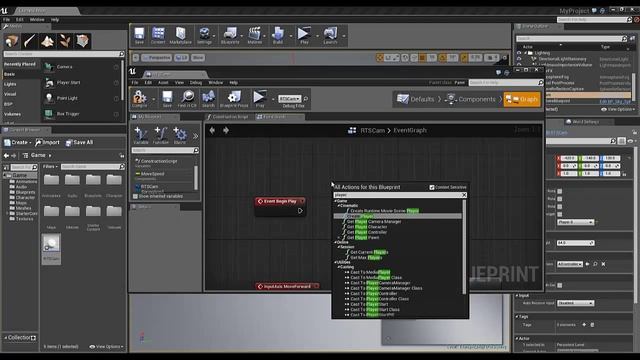The height and width of the screenshot is (360, 640).
Task: Toggle visibility of the DirectionalLightStationary actor
Action: pyautogui.click(x=519, y=59)
